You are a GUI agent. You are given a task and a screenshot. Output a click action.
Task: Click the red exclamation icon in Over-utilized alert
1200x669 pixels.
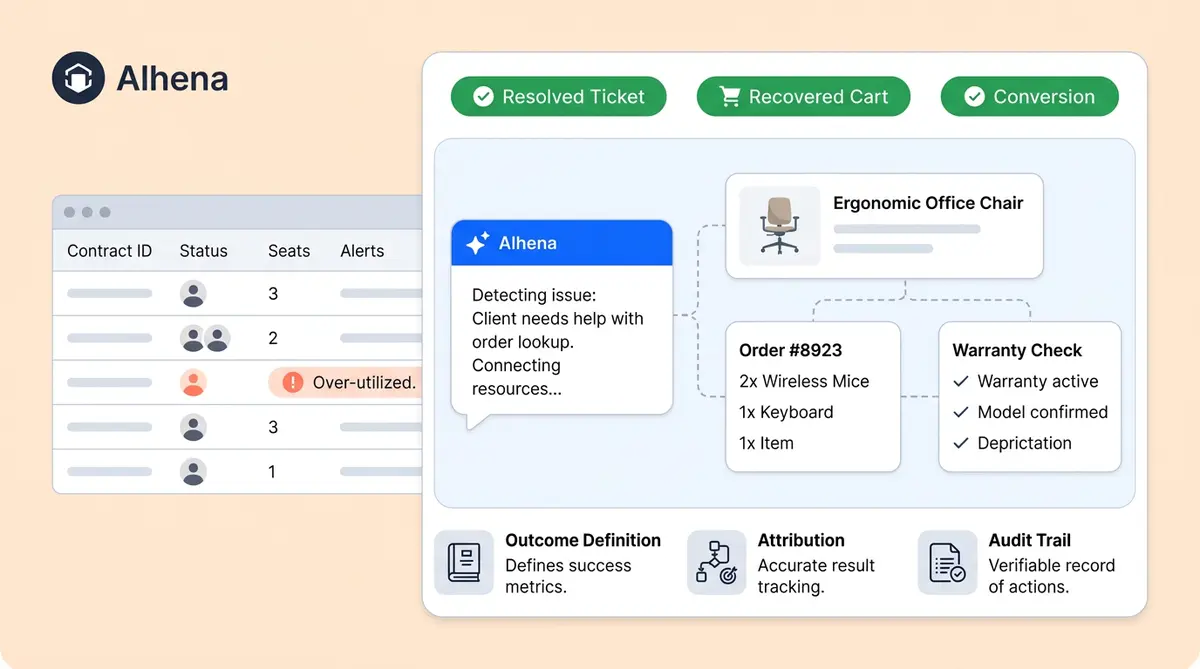click(x=292, y=382)
